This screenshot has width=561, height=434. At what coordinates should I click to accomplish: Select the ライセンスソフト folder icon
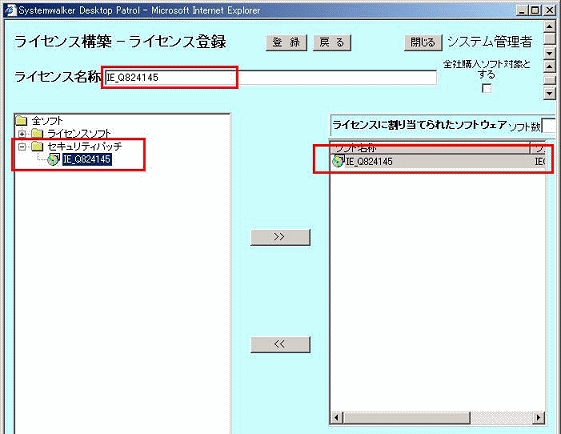point(37,134)
